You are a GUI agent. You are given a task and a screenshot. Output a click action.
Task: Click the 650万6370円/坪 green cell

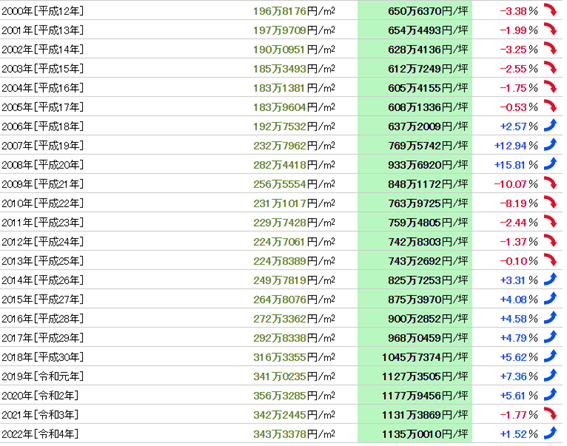point(415,10)
